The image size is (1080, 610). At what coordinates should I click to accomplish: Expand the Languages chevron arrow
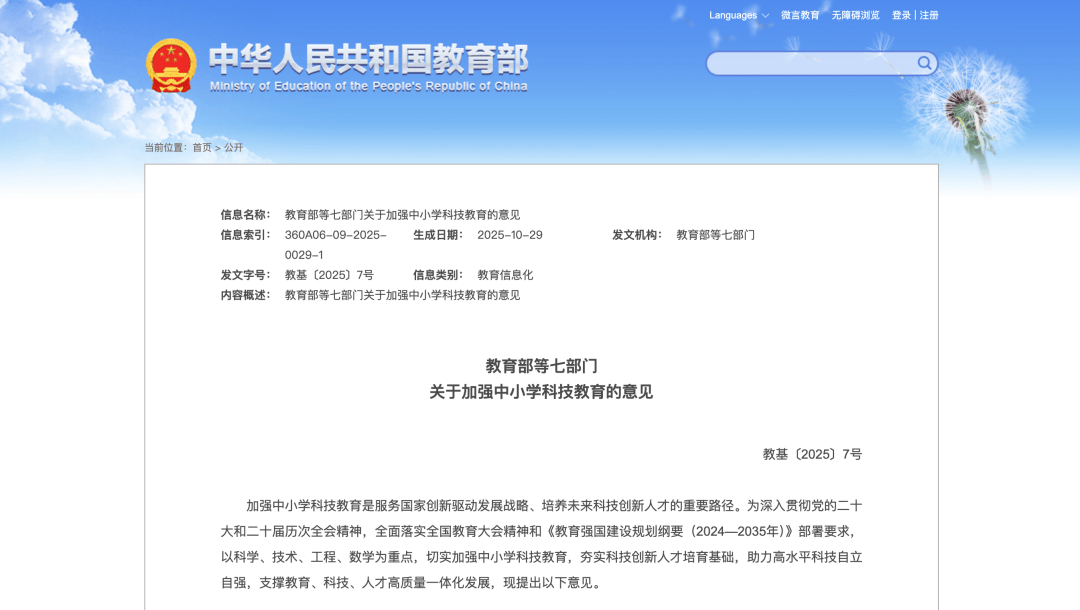click(x=765, y=16)
